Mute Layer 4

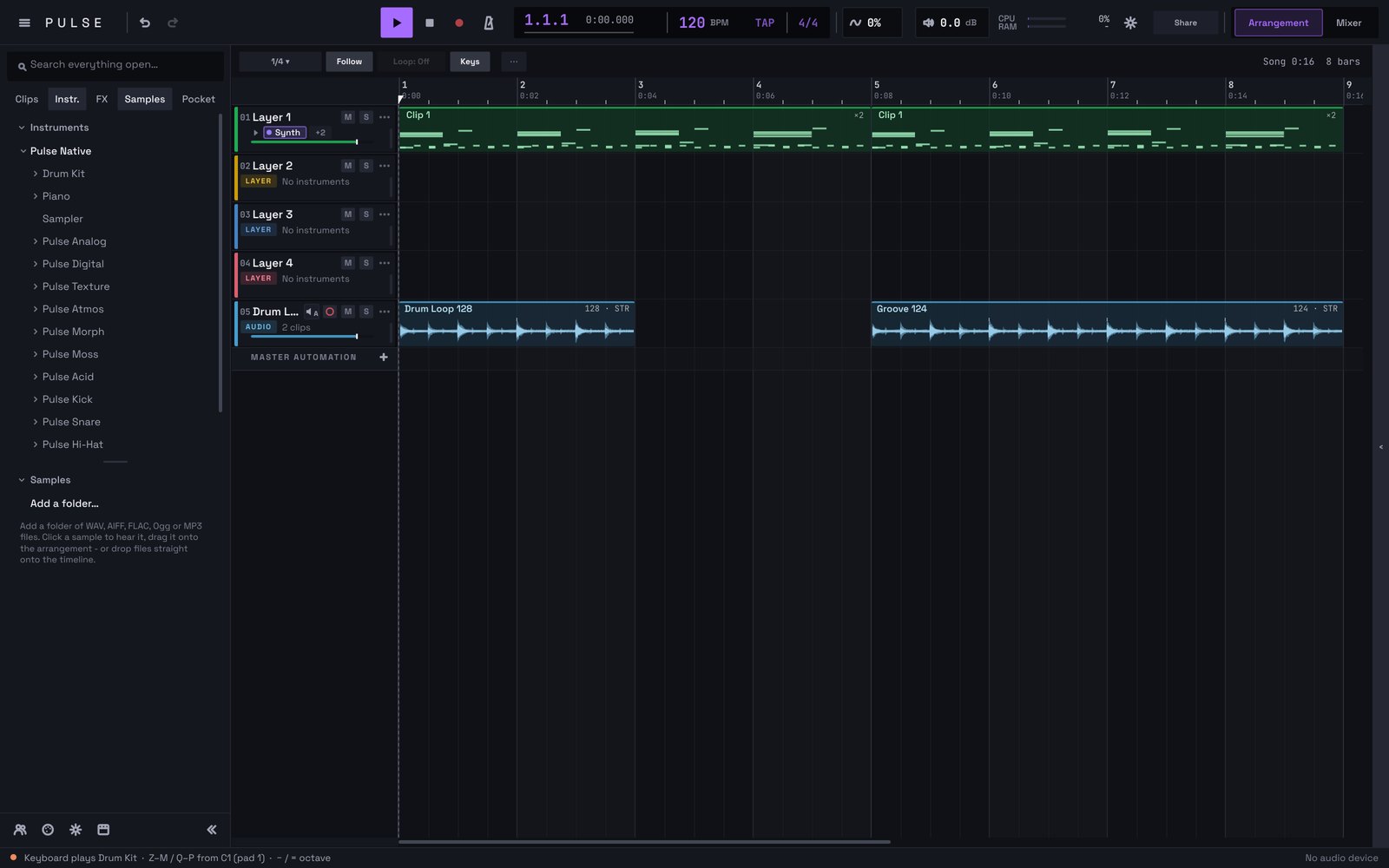pos(348,263)
